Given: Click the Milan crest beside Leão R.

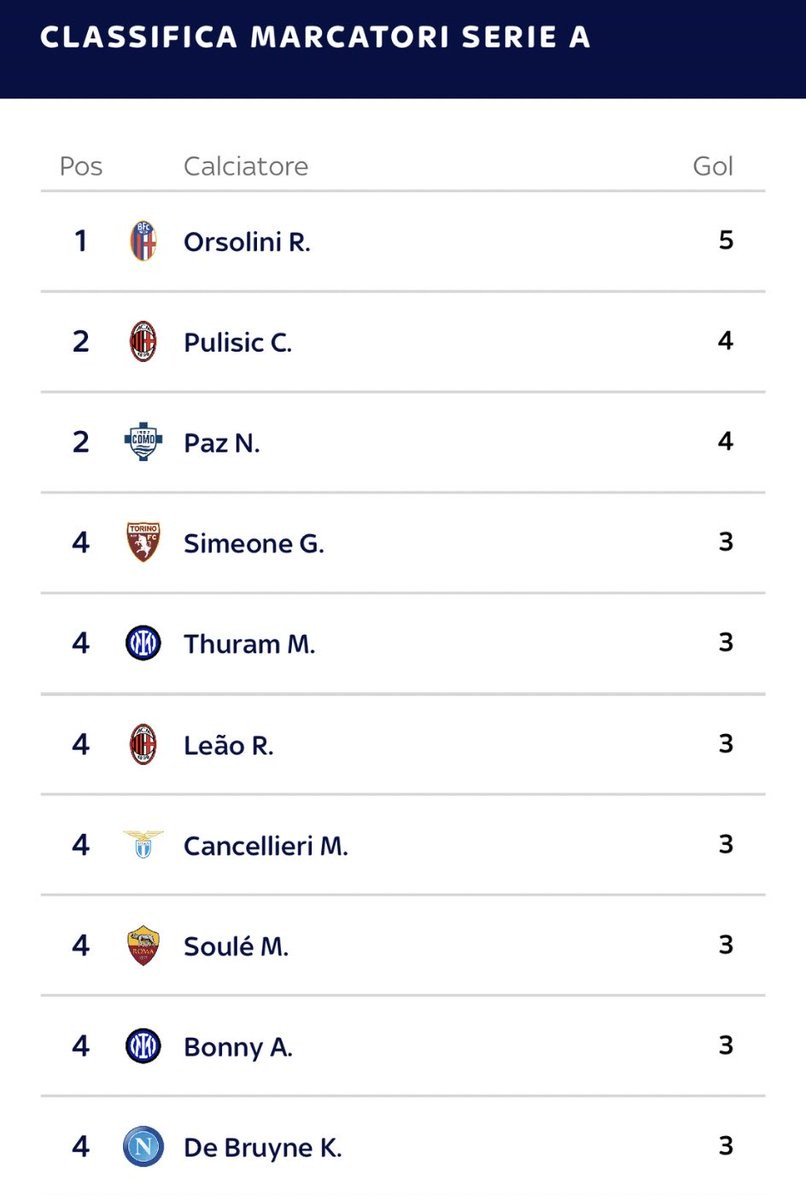Looking at the screenshot, I should coord(143,744).
